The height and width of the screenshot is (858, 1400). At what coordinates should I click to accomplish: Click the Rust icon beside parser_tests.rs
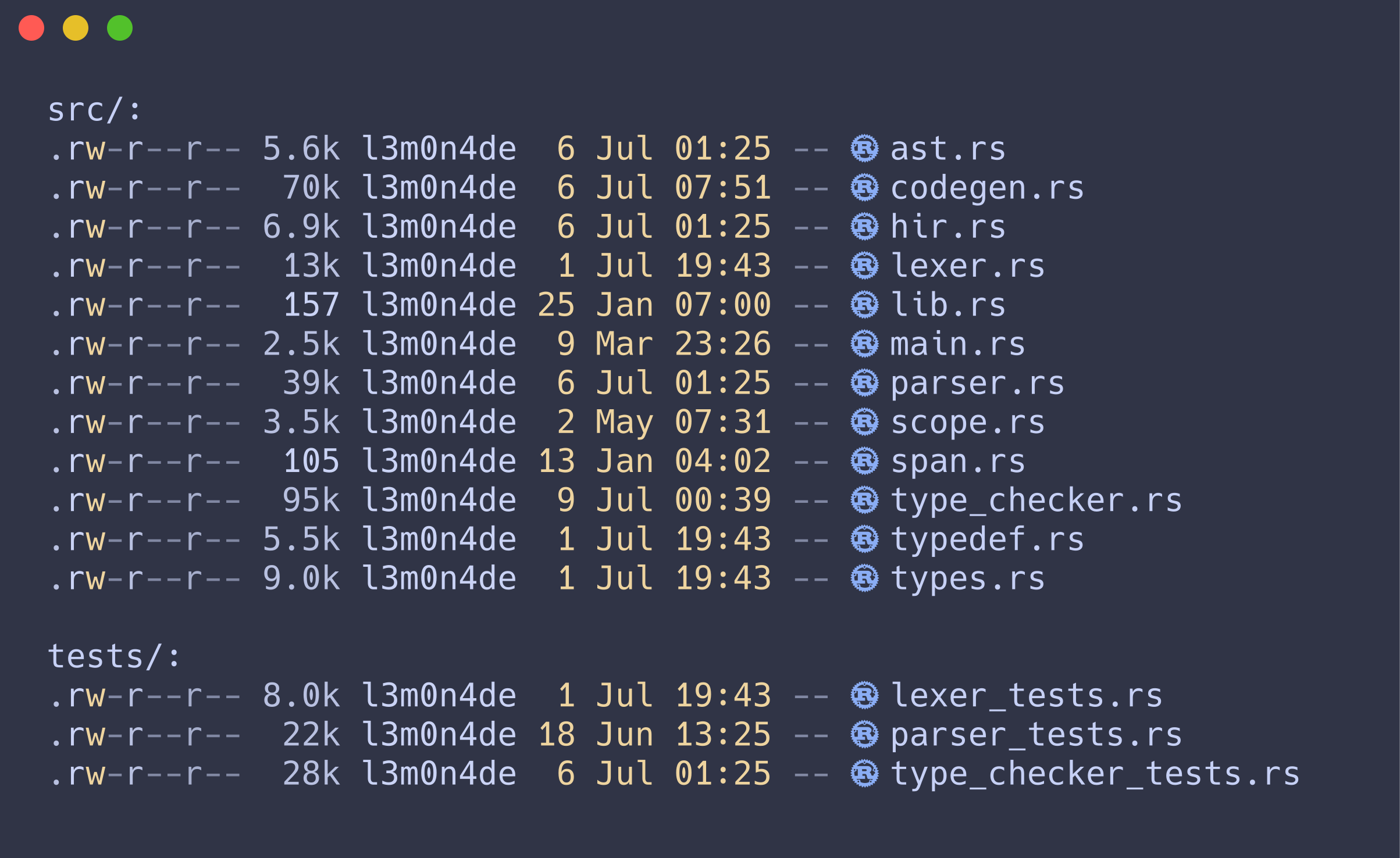[864, 734]
